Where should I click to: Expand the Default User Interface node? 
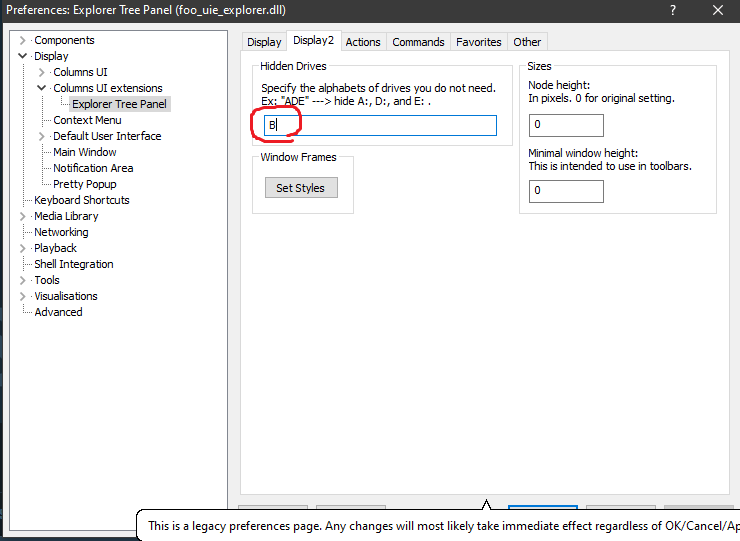42,136
